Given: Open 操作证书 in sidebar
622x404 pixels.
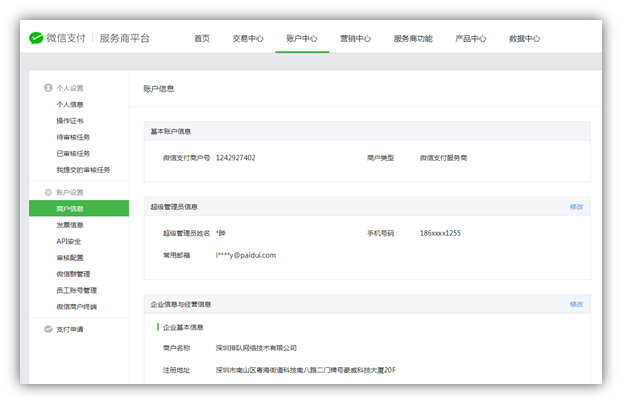Looking at the screenshot, I should 70,121.
